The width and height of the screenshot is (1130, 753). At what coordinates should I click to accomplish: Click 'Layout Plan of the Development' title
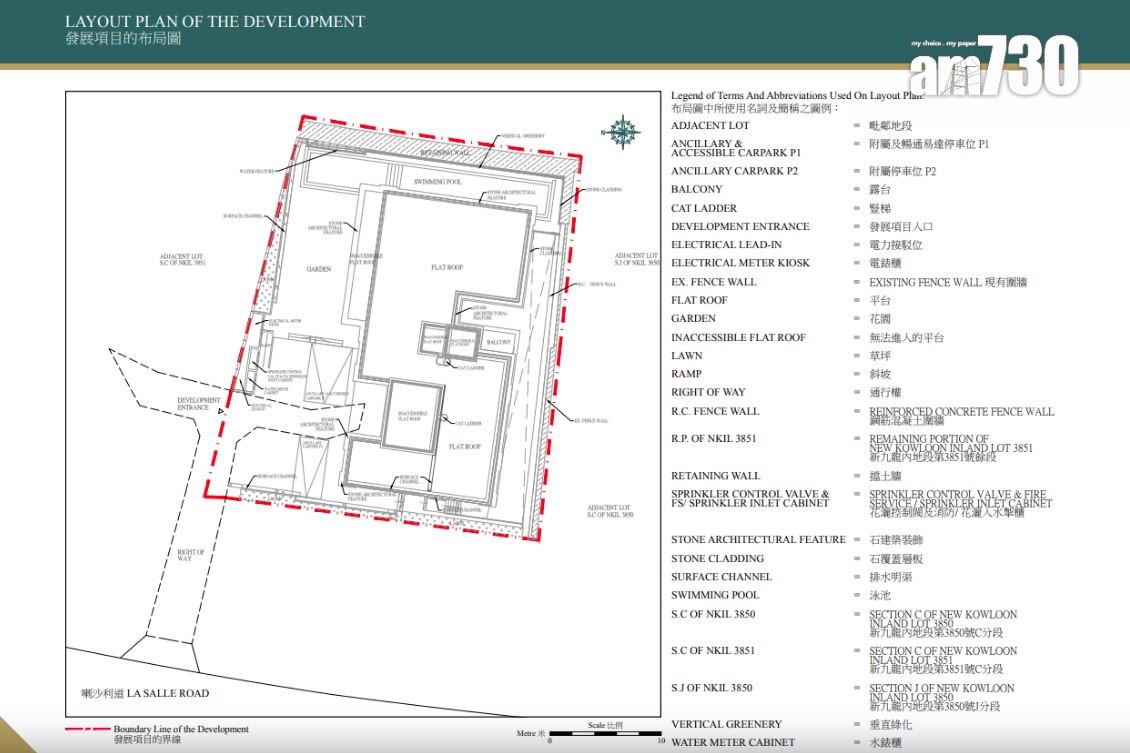pyautogui.click(x=215, y=21)
